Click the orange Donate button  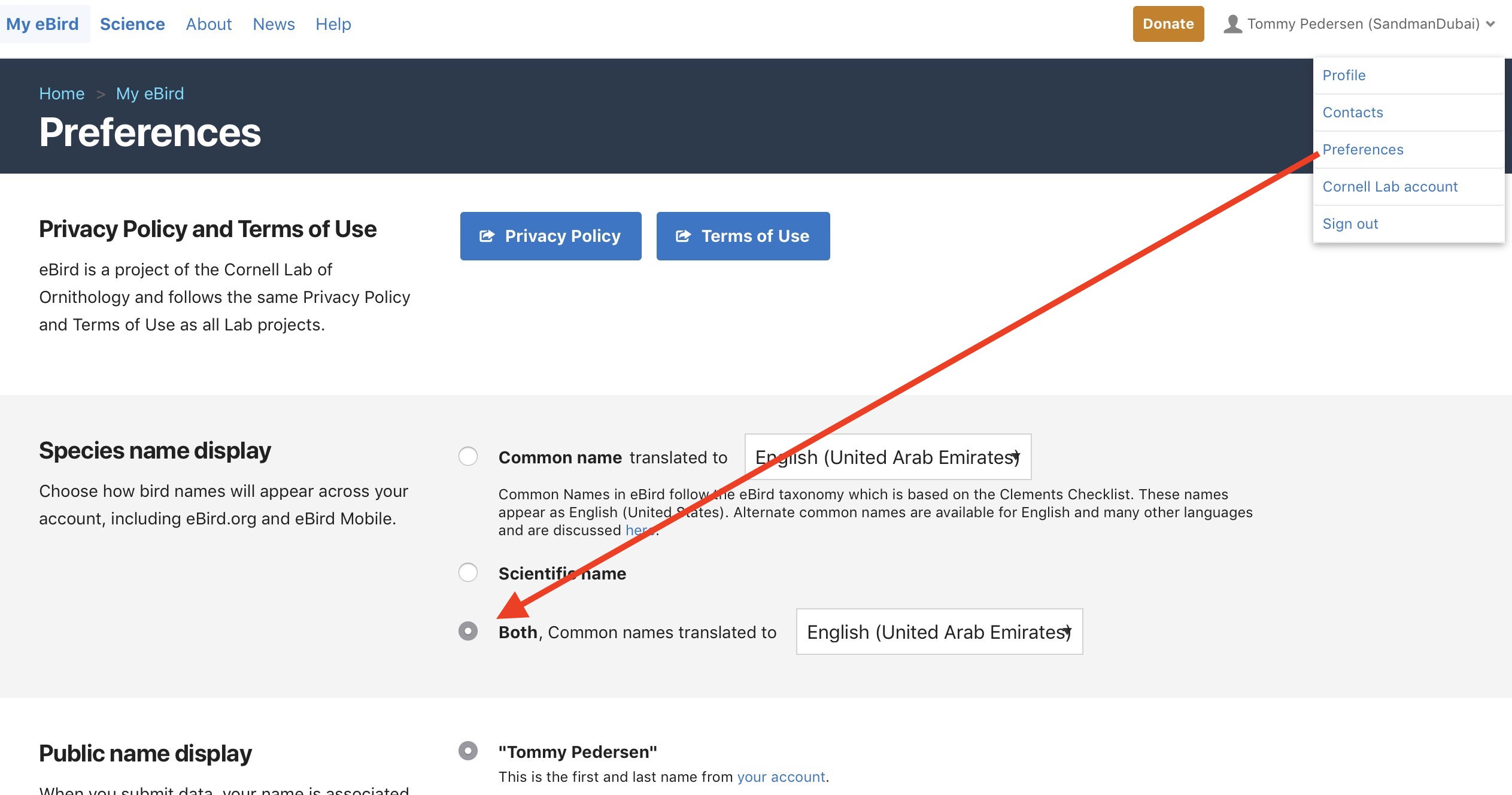pyautogui.click(x=1168, y=24)
